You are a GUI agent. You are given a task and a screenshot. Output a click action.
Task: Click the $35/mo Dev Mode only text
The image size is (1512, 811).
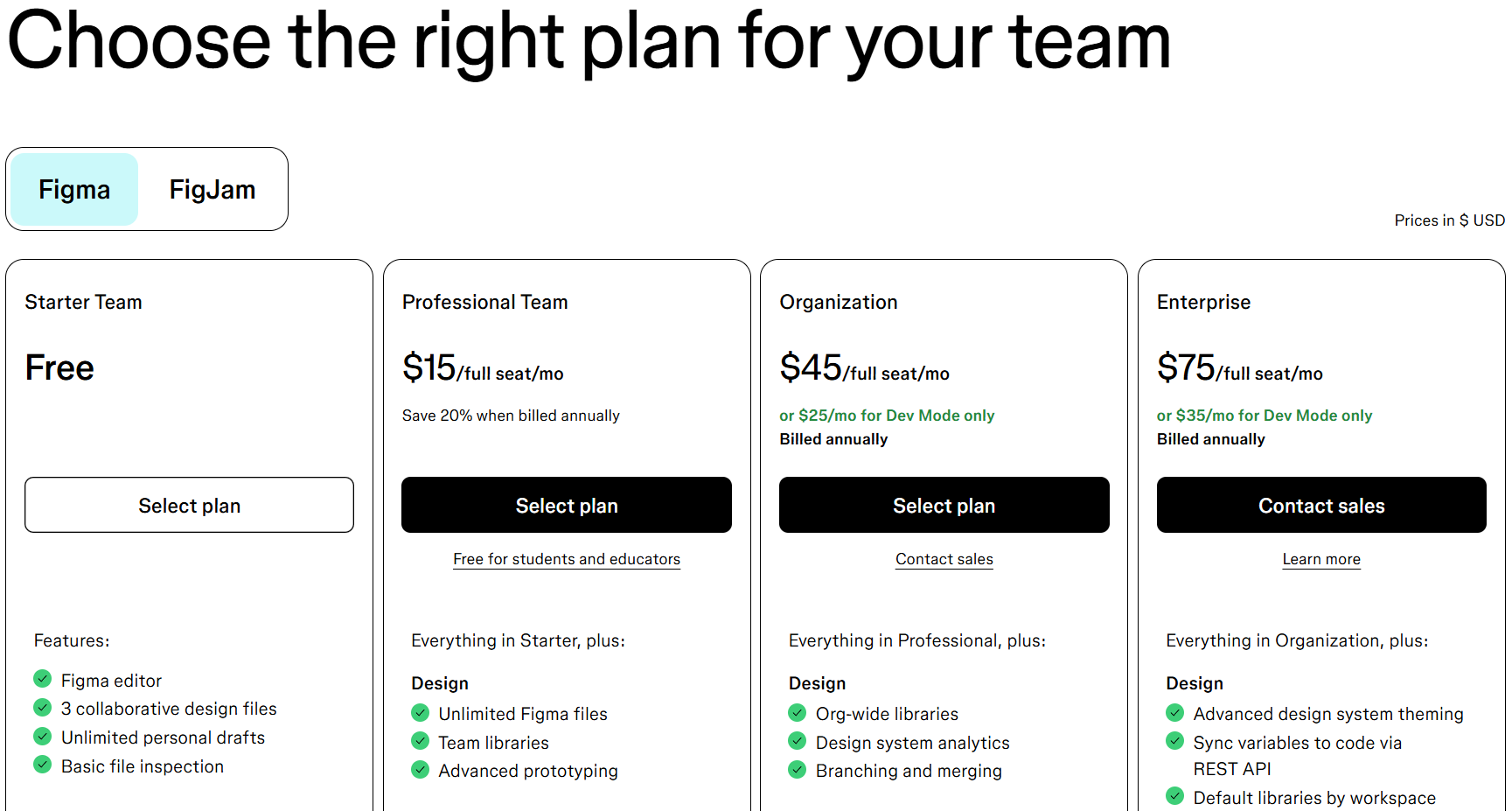[1264, 416]
